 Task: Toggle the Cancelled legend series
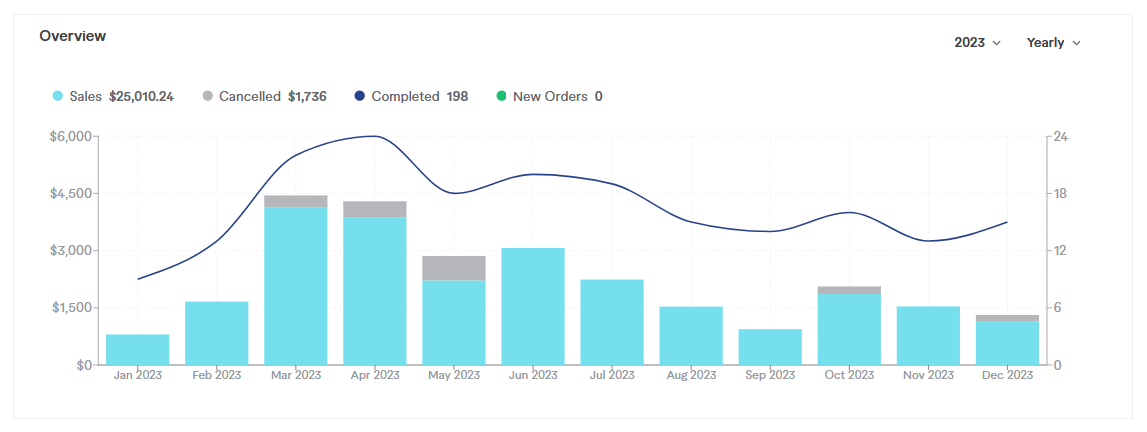click(x=264, y=97)
